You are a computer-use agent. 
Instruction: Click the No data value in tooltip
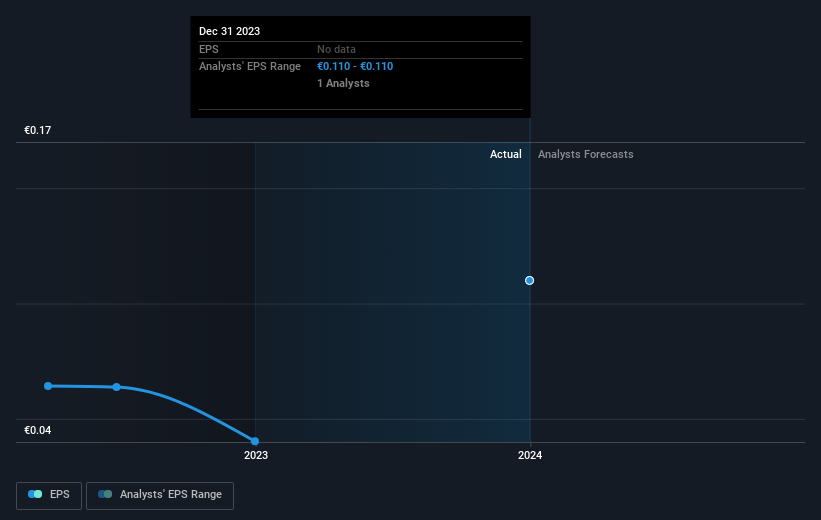click(x=336, y=49)
